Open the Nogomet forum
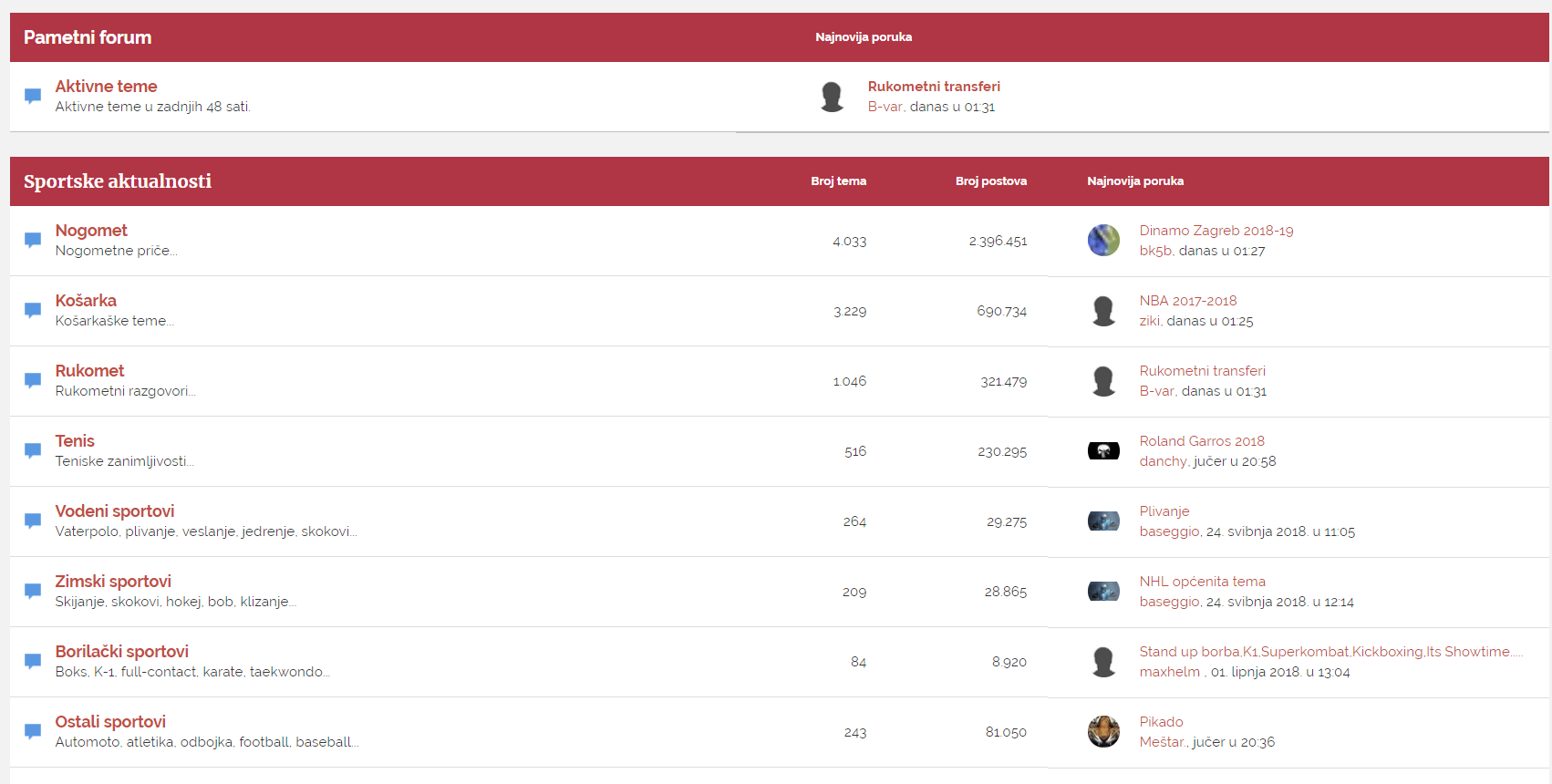The image size is (1552, 784). point(91,231)
